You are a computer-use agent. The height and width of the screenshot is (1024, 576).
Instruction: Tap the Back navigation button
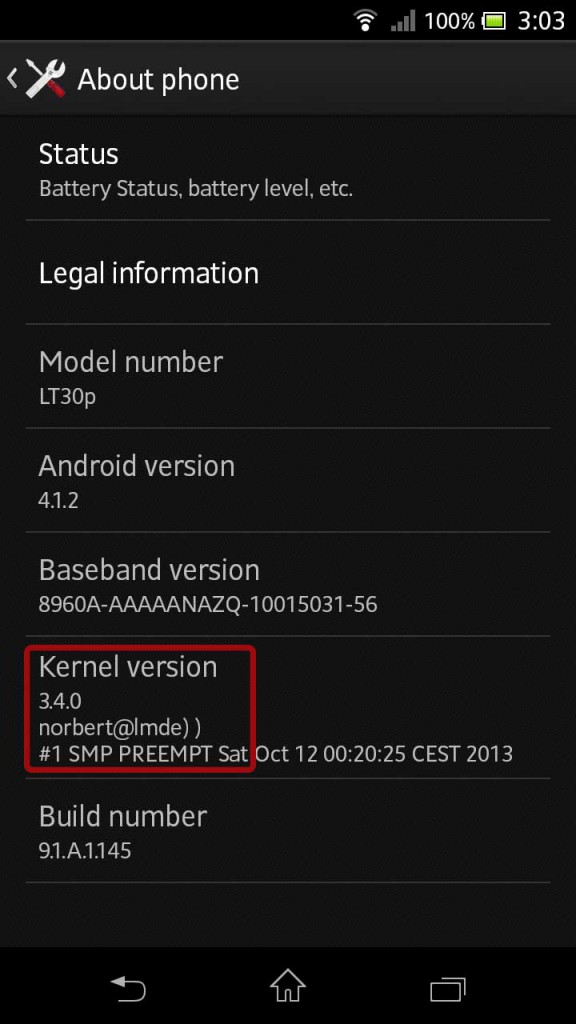(x=128, y=985)
